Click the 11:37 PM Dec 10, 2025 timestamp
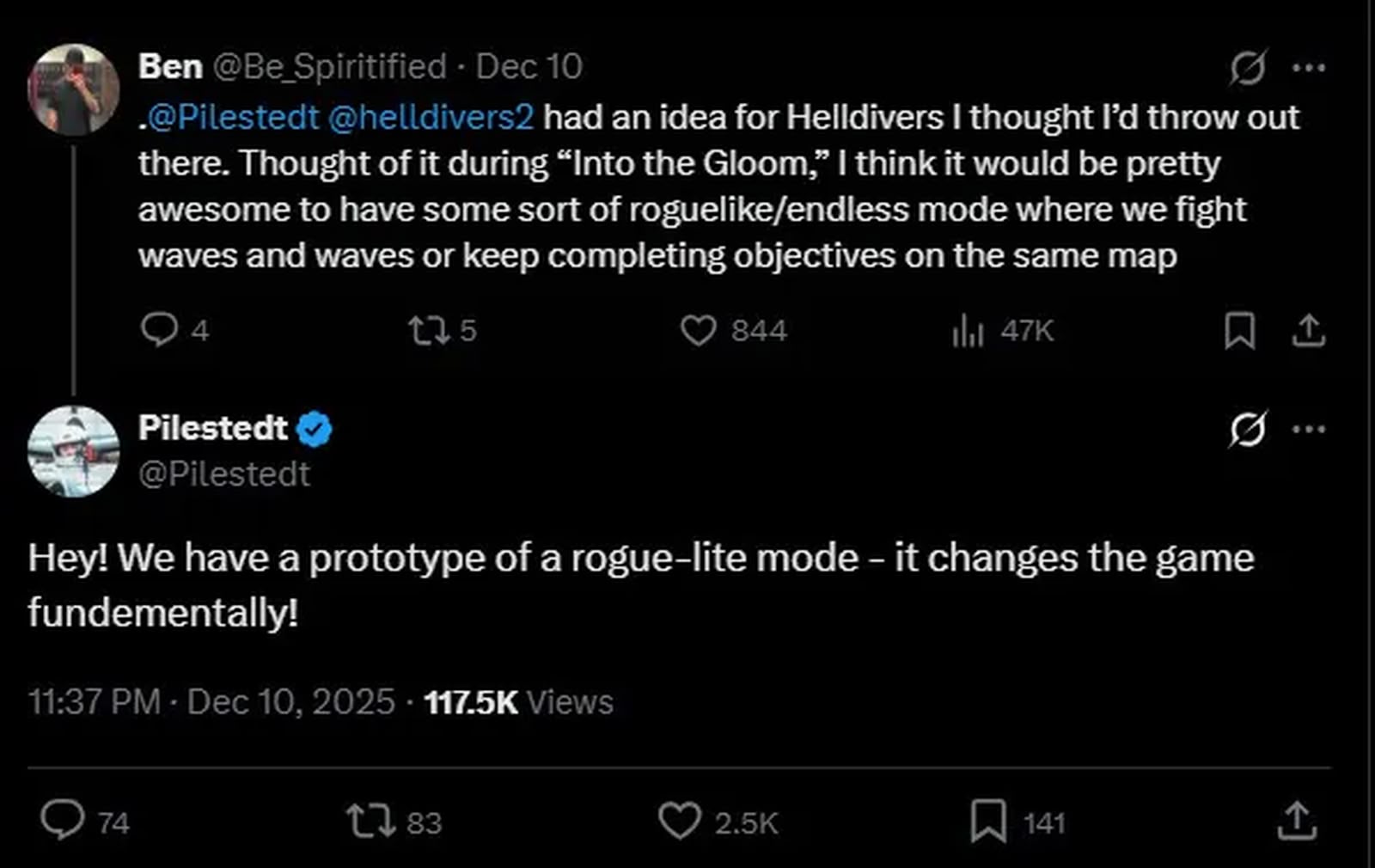Image resolution: width=1375 pixels, height=868 pixels. coord(211,702)
